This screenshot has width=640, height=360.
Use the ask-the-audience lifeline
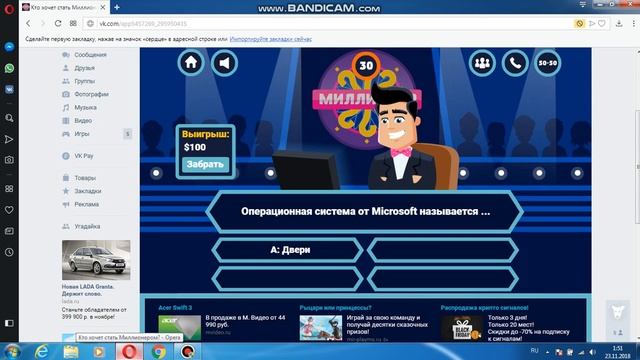pos(482,63)
